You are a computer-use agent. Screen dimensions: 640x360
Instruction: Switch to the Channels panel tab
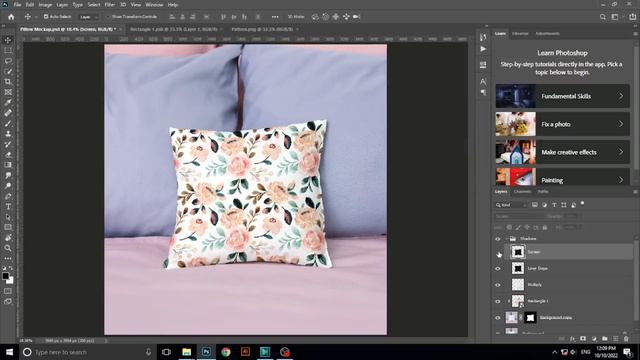[x=522, y=191]
